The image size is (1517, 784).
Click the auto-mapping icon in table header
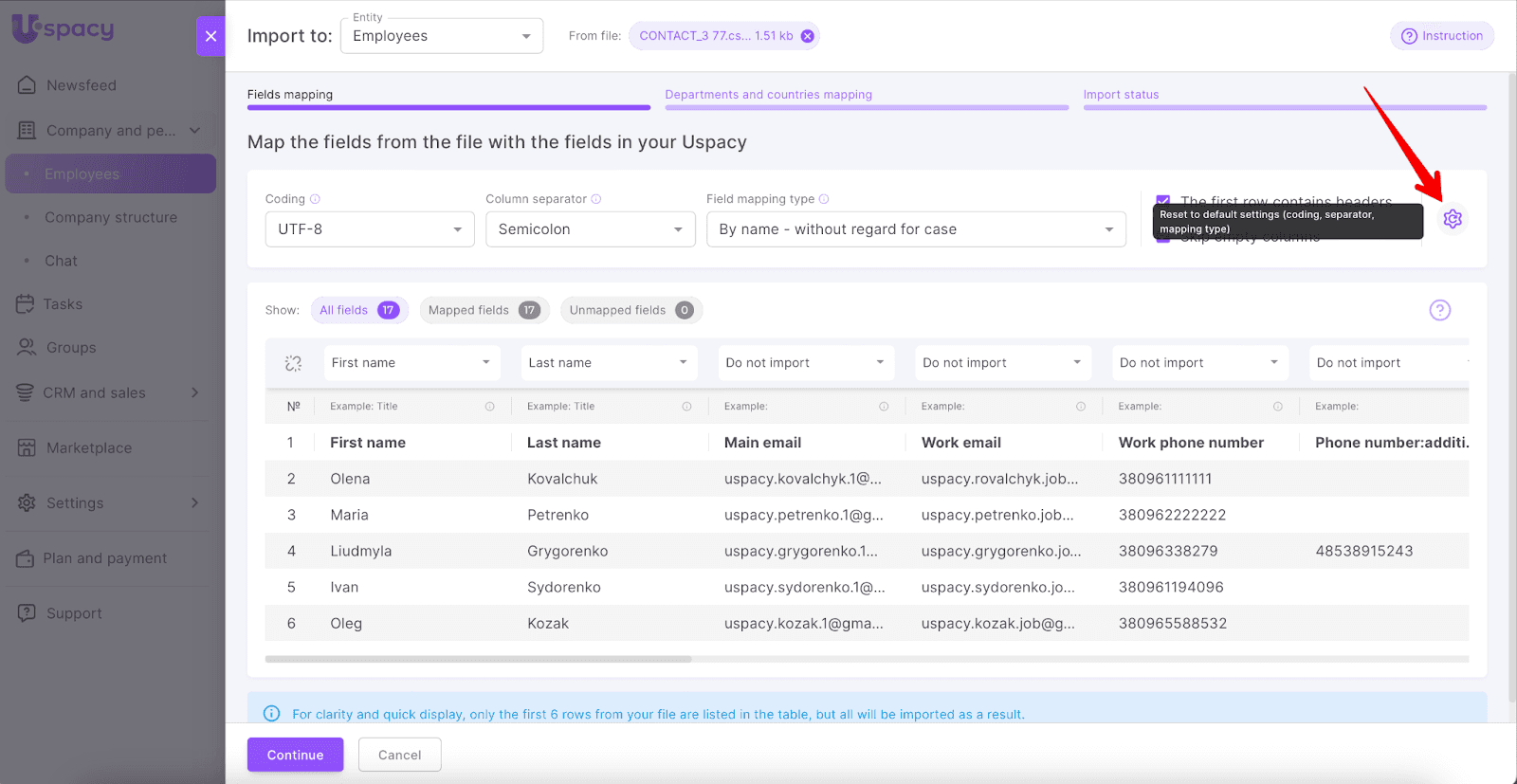pyautogui.click(x=293, y=363)
